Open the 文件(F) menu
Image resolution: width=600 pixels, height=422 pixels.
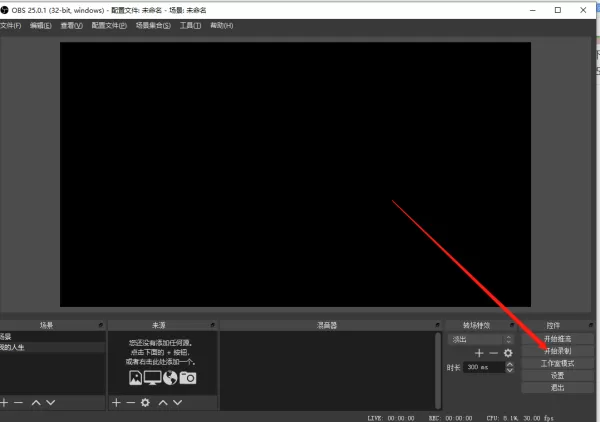coord(11,26)
